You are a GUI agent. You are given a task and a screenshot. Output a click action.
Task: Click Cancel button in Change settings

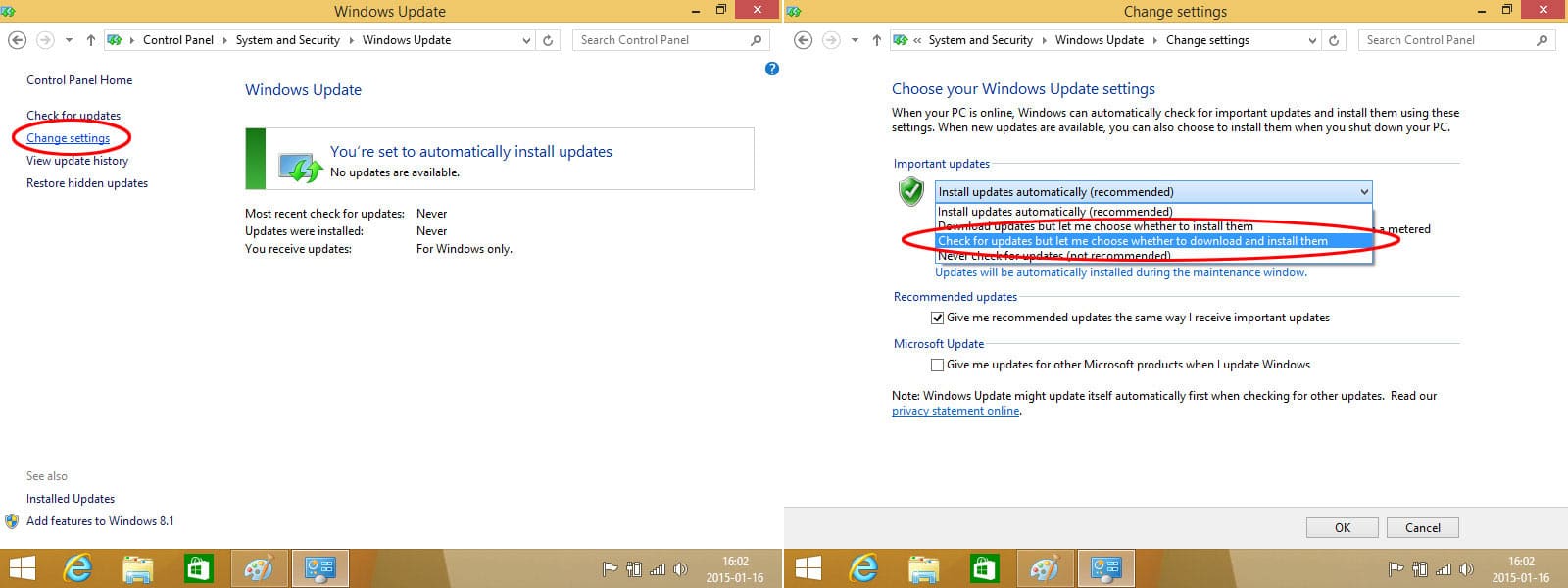pyautogui.click(x=1423, y=527)
